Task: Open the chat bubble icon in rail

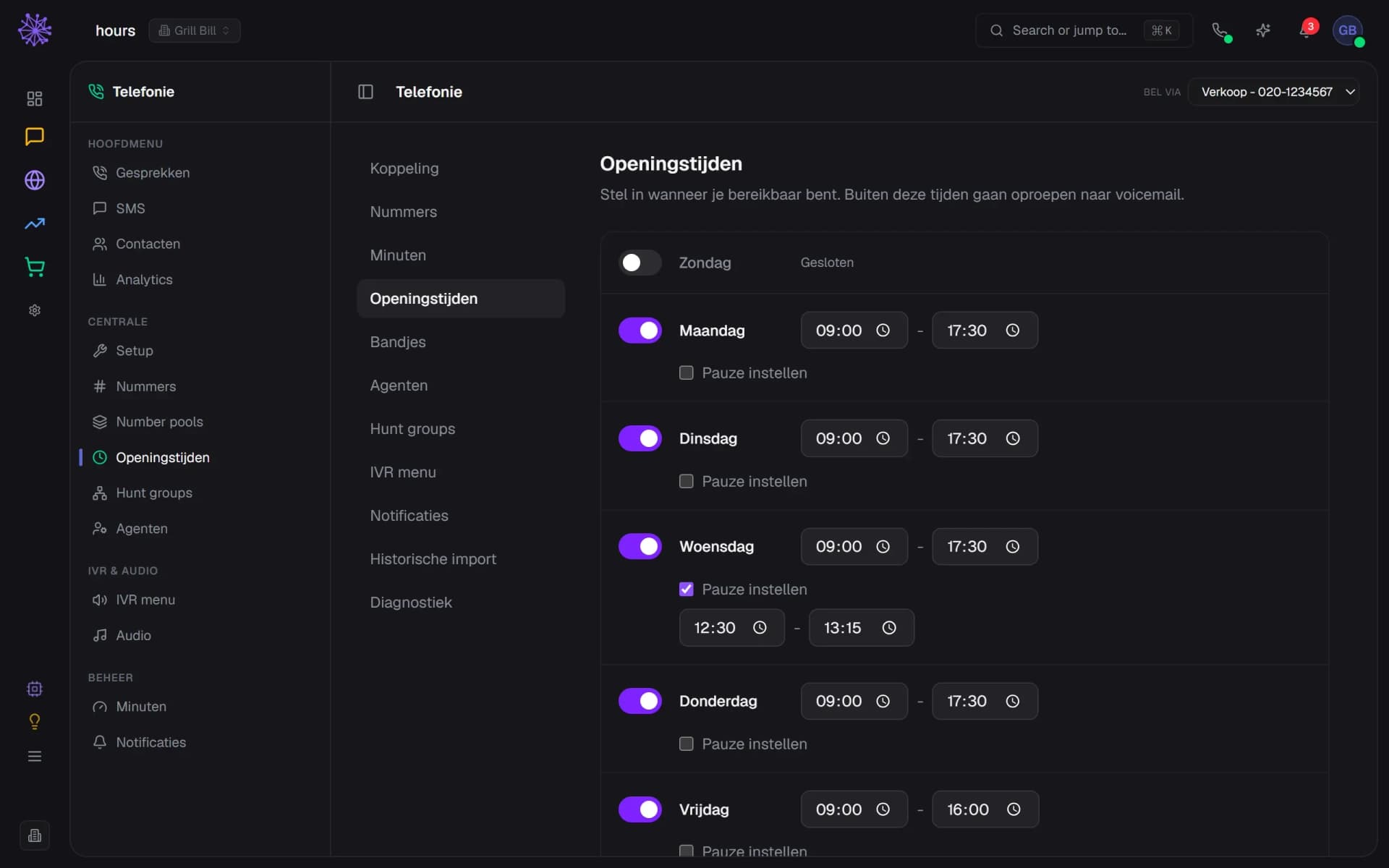Action: pos(35,137)
